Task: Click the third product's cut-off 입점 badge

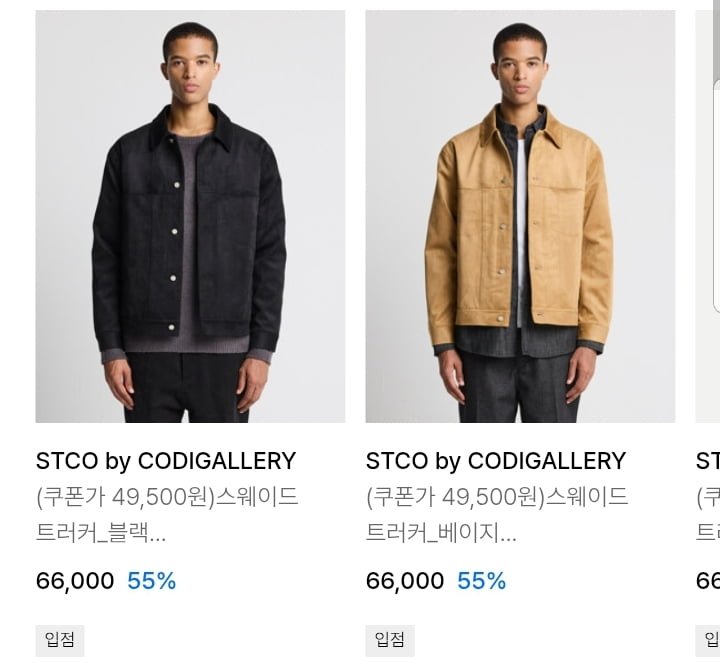Action: click(708, 640)
